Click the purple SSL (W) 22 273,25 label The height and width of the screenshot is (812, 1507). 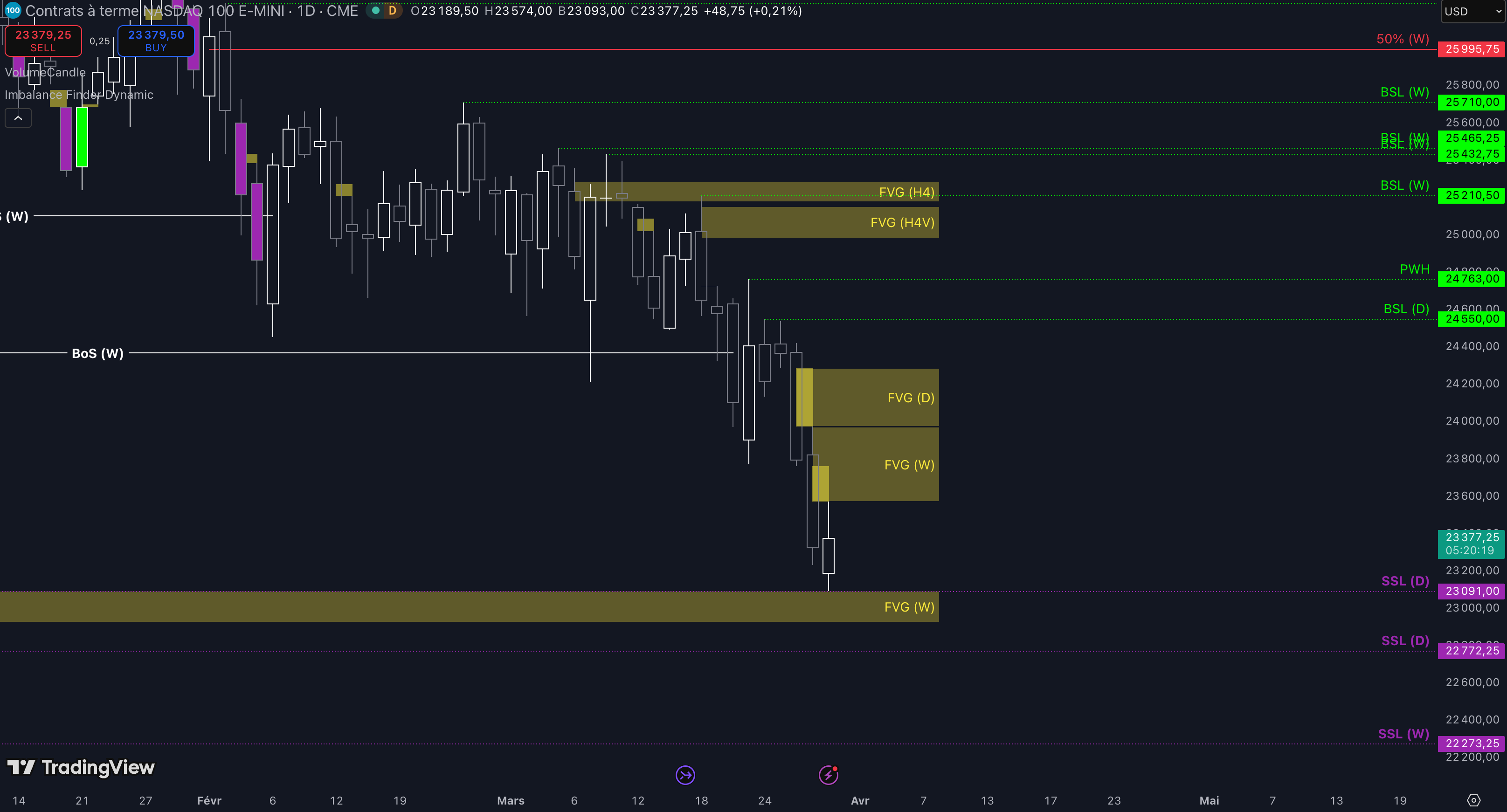pos(1471,743)
